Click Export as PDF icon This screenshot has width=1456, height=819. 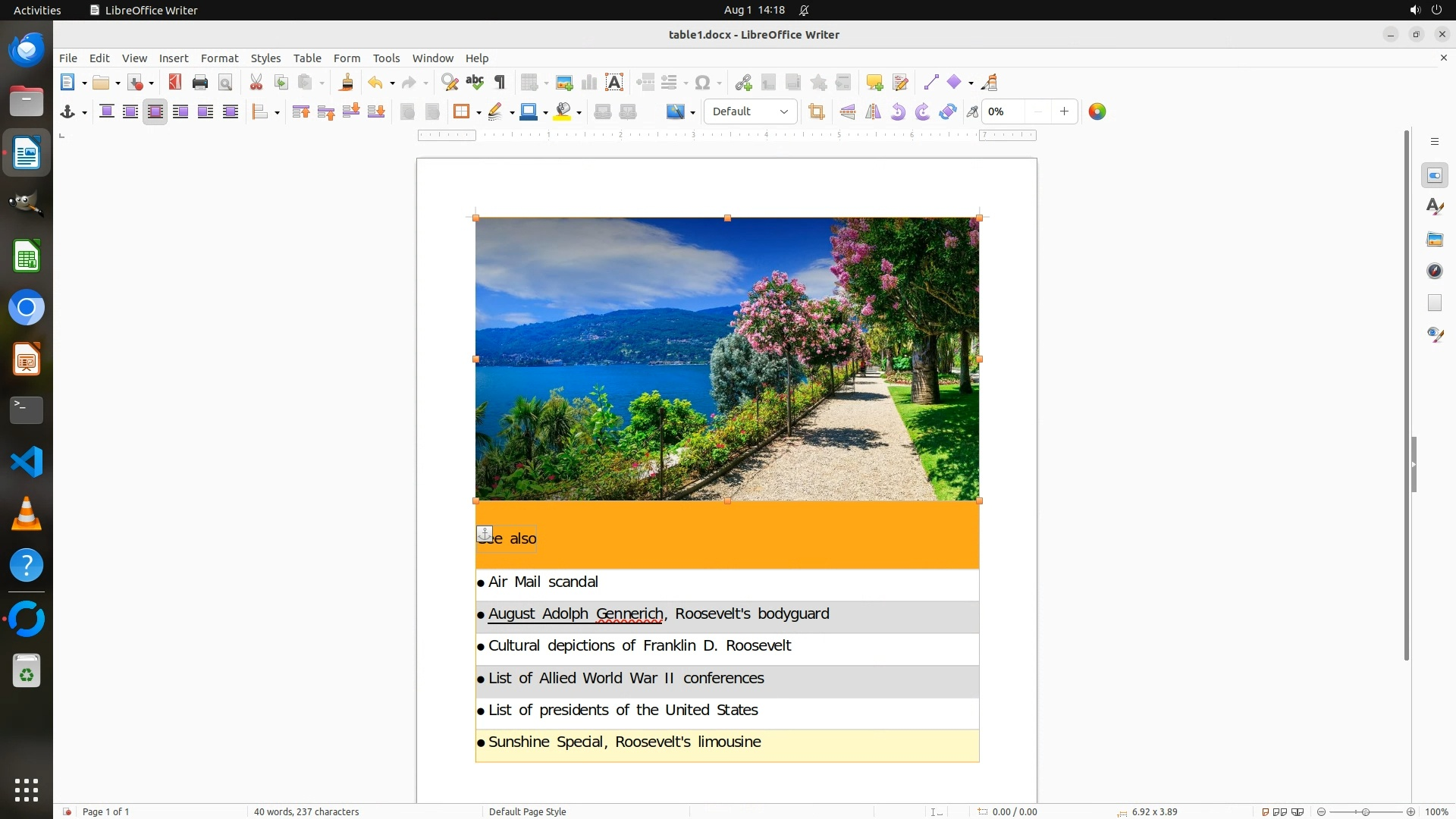pyautogui.click(x=175, y=83)
